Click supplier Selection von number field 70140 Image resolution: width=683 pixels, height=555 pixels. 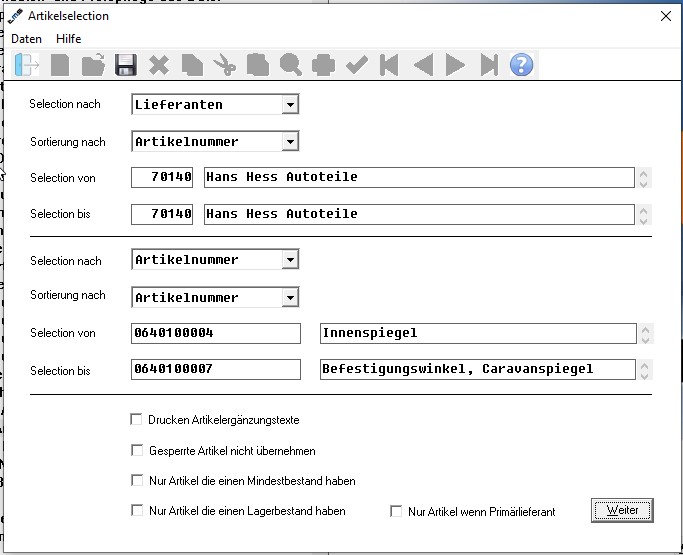[162, 177]
